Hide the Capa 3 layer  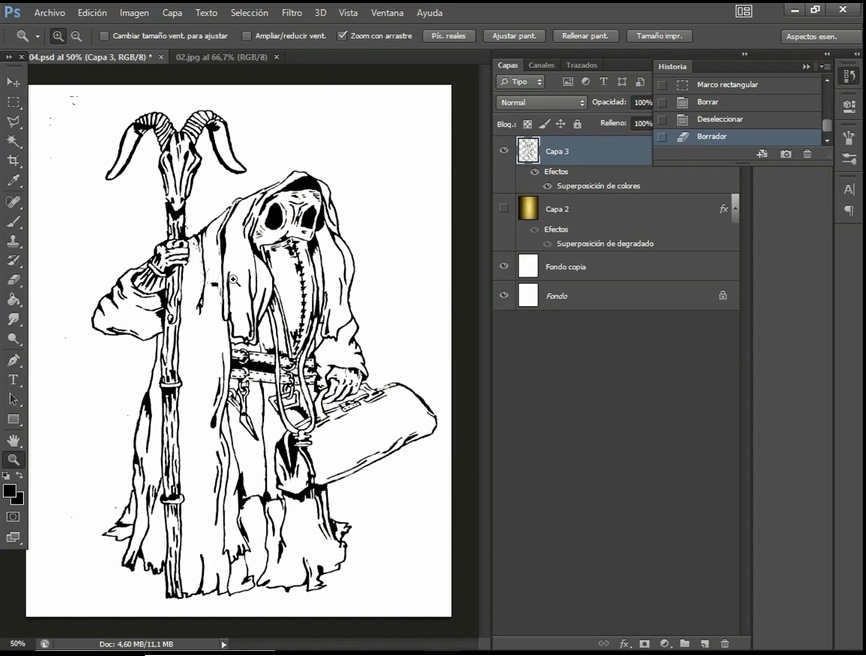point(504,151)
